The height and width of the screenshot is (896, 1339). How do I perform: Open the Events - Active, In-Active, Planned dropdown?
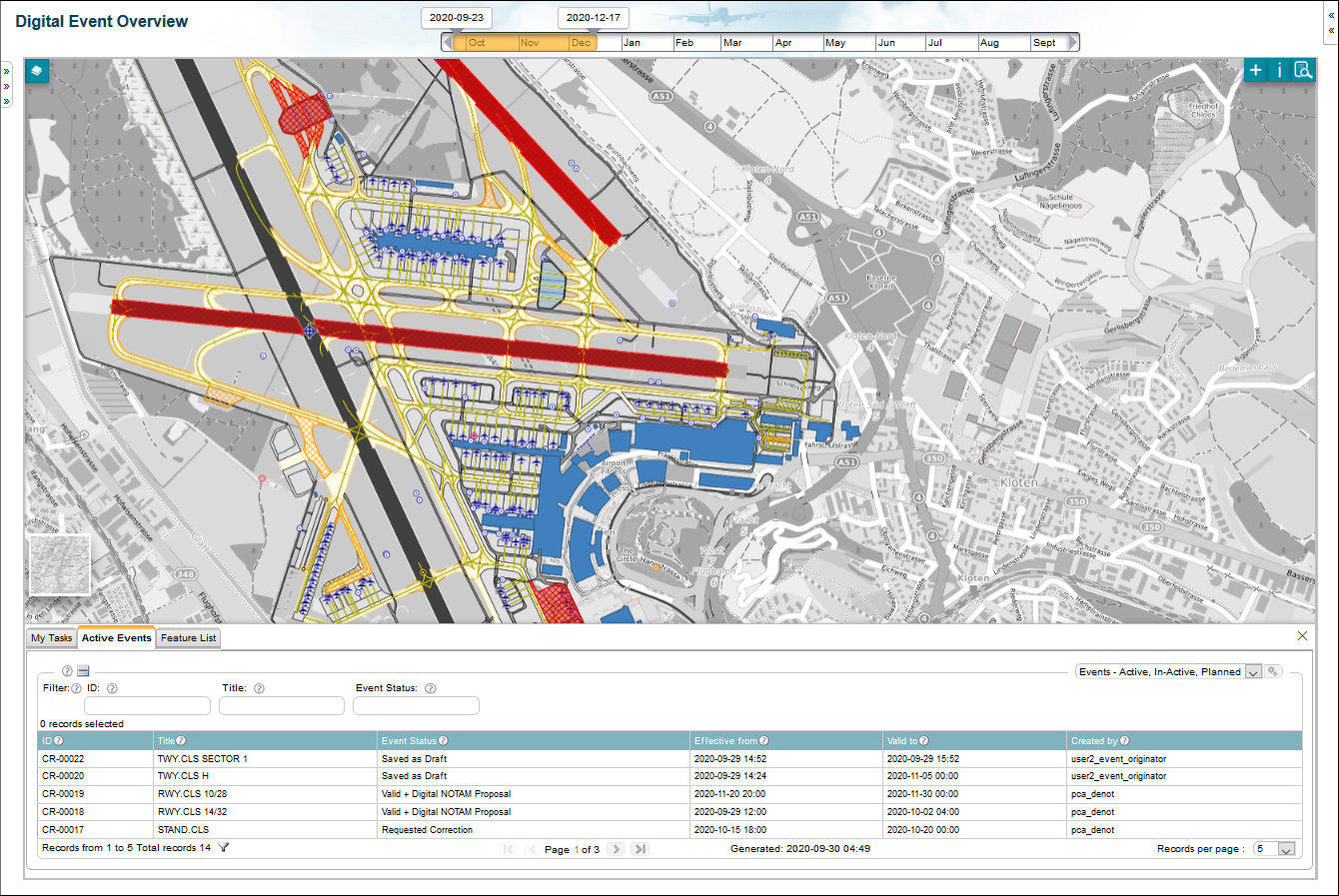(x=1254, y=671)
